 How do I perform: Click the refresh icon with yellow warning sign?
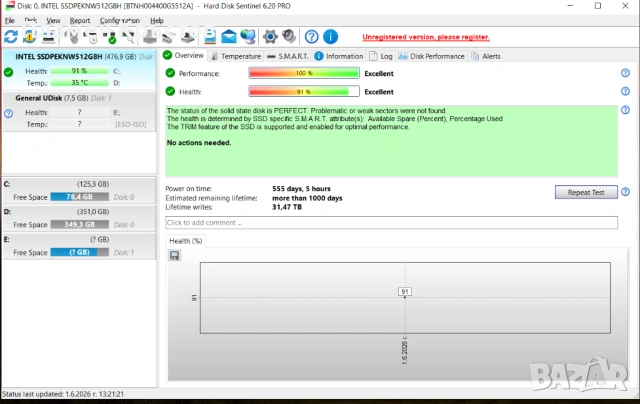pos(29,37)
